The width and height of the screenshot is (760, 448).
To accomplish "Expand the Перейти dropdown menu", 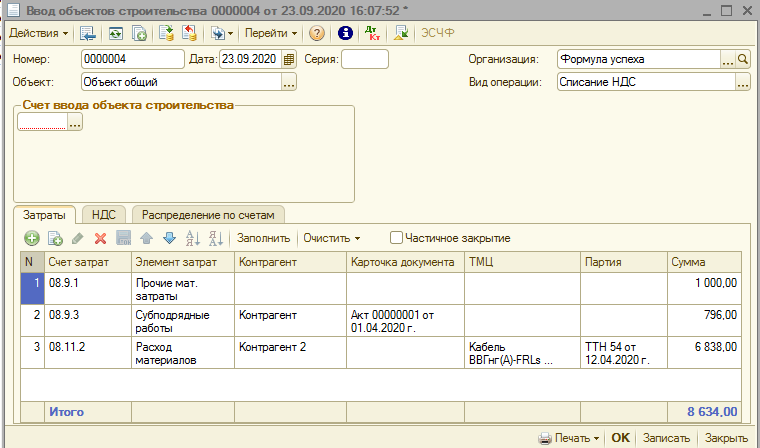I will [x=271, y=33].
